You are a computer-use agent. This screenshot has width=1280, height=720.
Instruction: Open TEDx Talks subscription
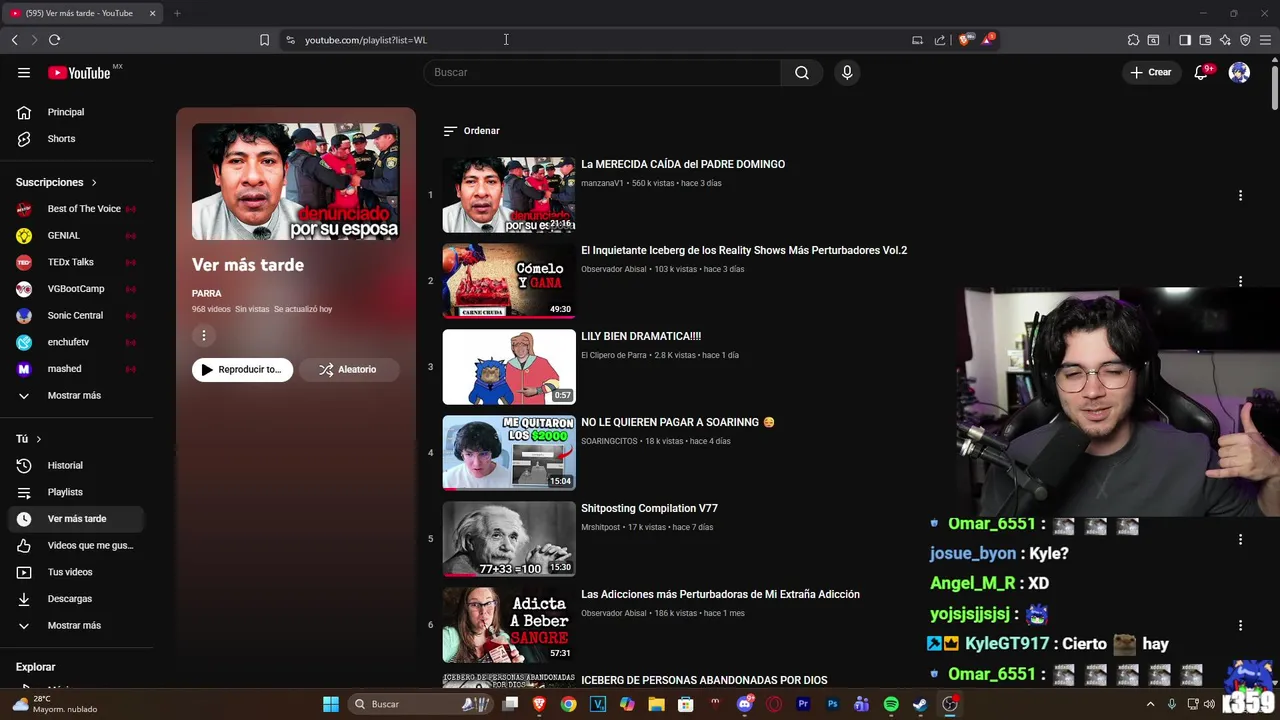(x=76, y=262)
